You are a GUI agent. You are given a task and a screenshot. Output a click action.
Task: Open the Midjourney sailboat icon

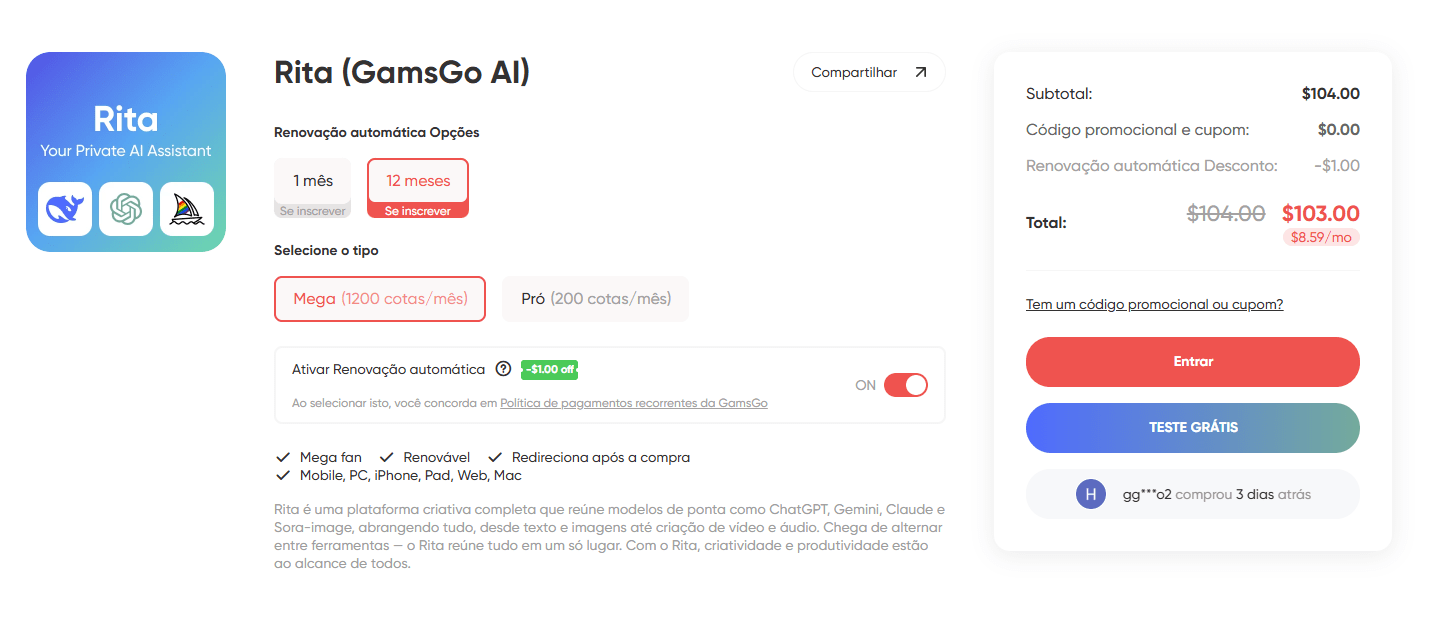(187, 208)
